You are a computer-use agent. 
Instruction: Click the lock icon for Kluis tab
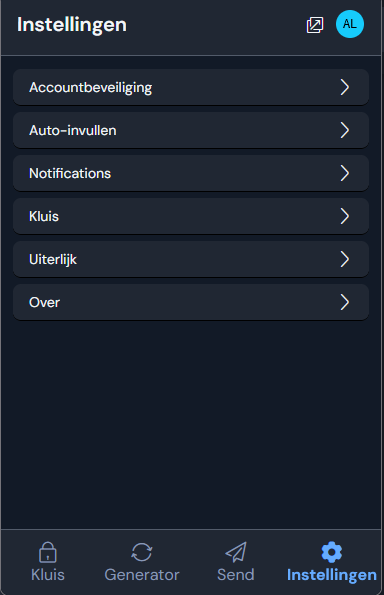48,552
